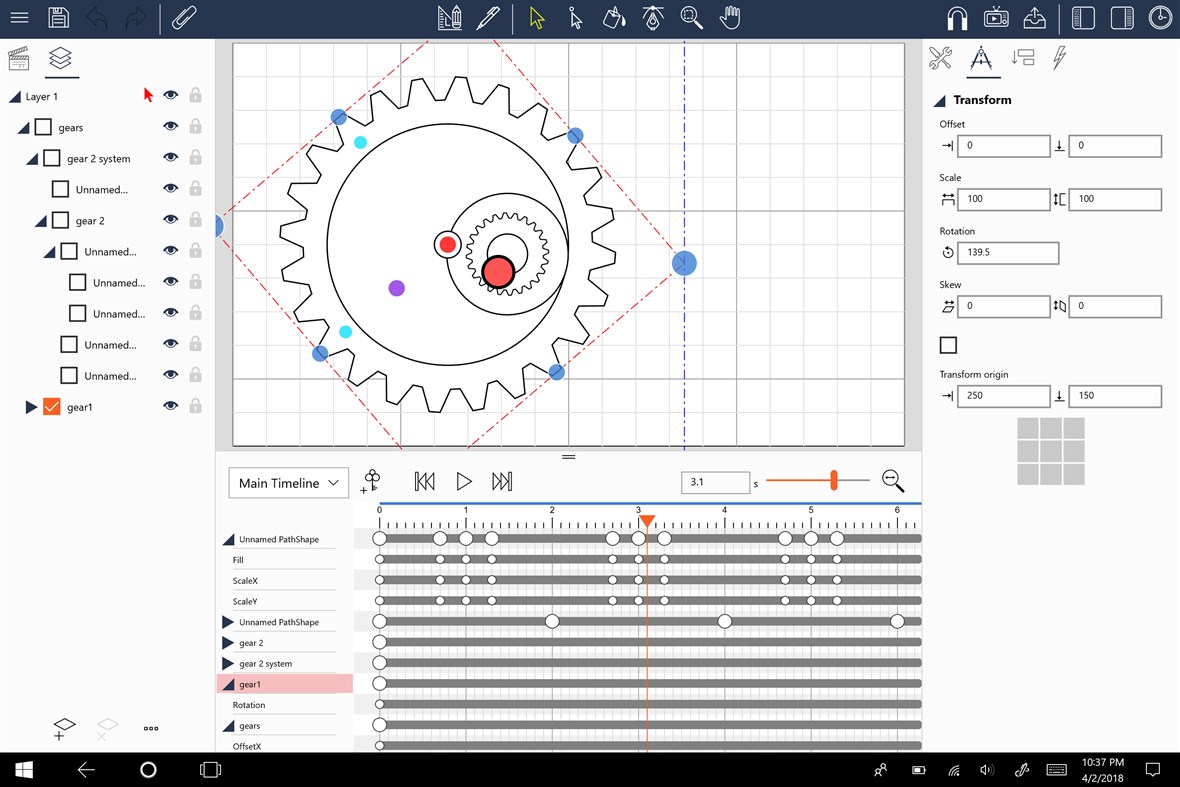Select the Zoom magnifier tool
The width and height of the screenshot is (1180, 787).
point(691,18)
